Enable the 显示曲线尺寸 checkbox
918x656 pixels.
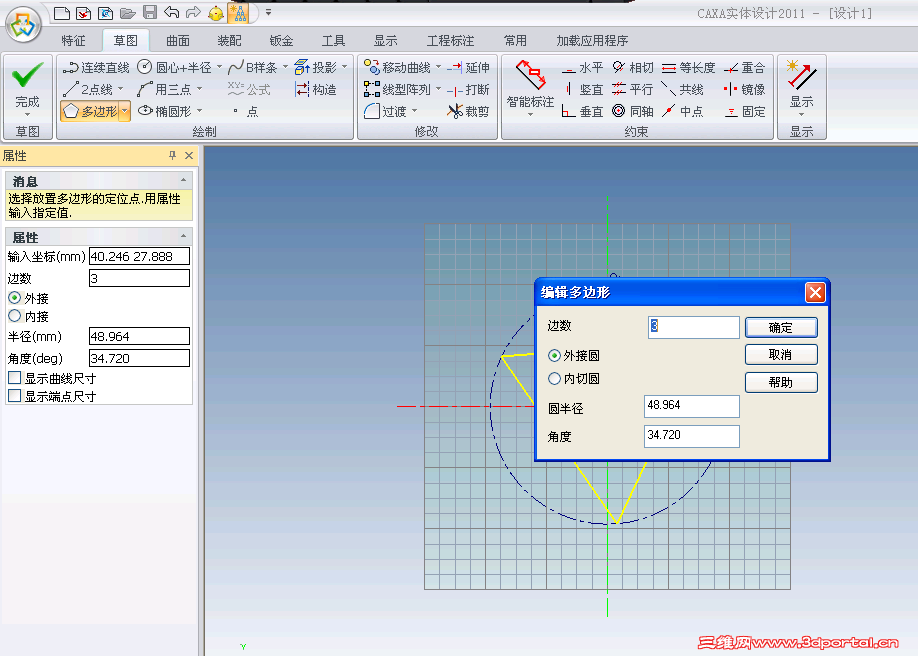click(x=12, y=376)
